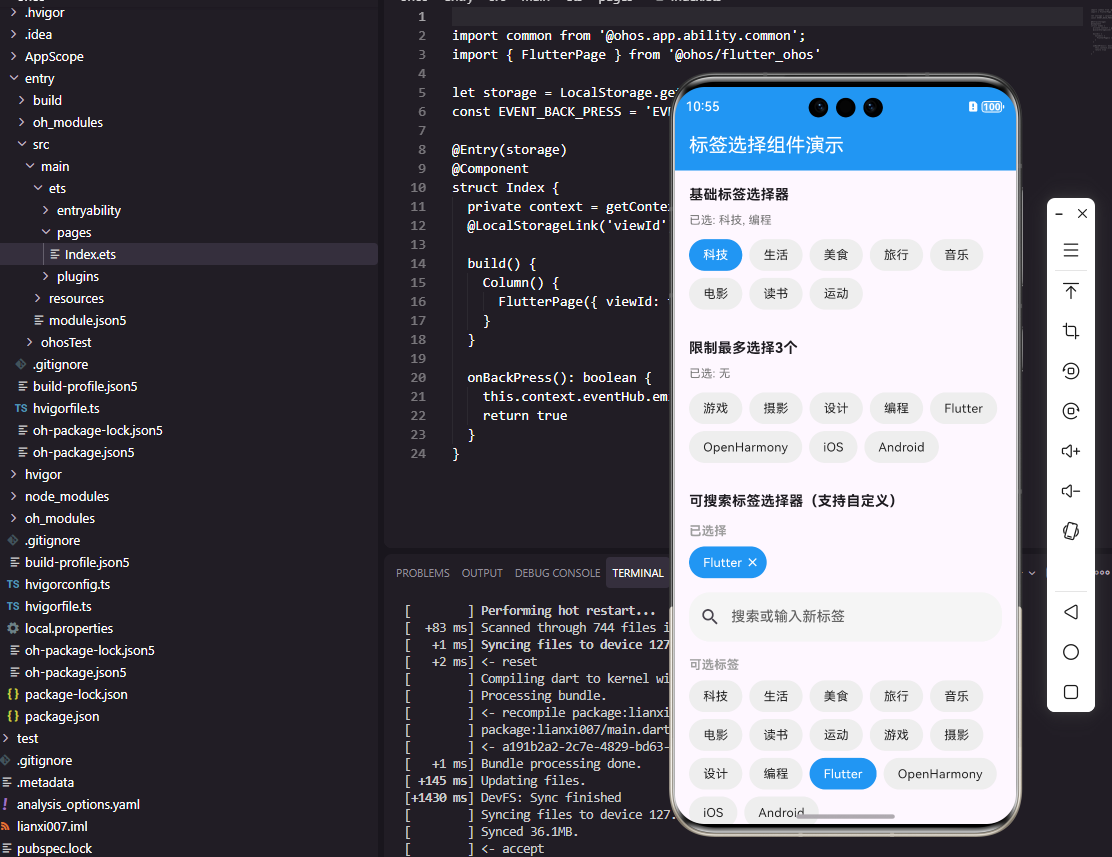This screenshot has height=857, width=1112.
Task: Open the DEBUG CONSOLE tab
Action: (557, 573)
